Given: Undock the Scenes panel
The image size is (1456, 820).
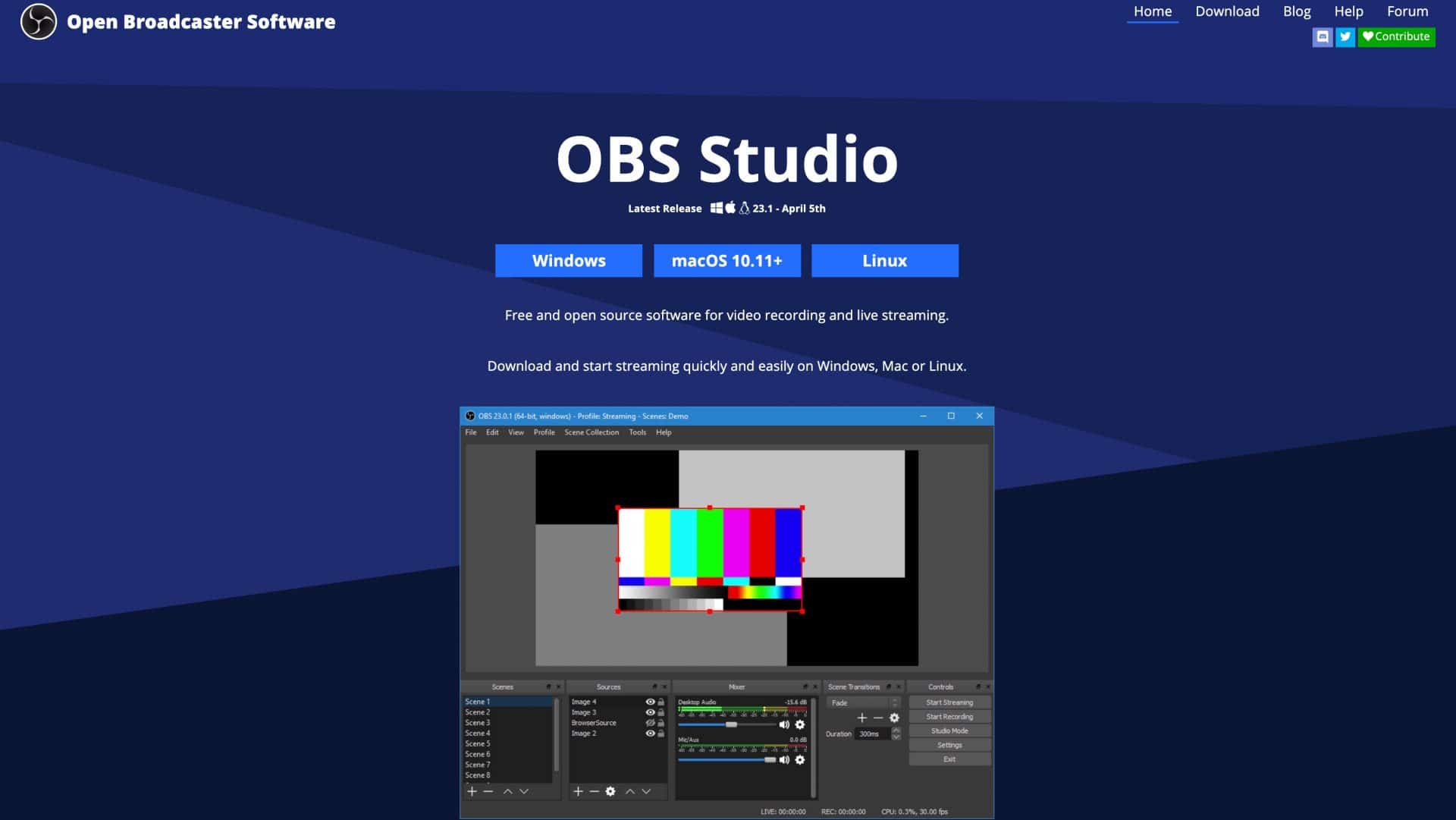Looking at the screenshot, I should pos(549,686).
